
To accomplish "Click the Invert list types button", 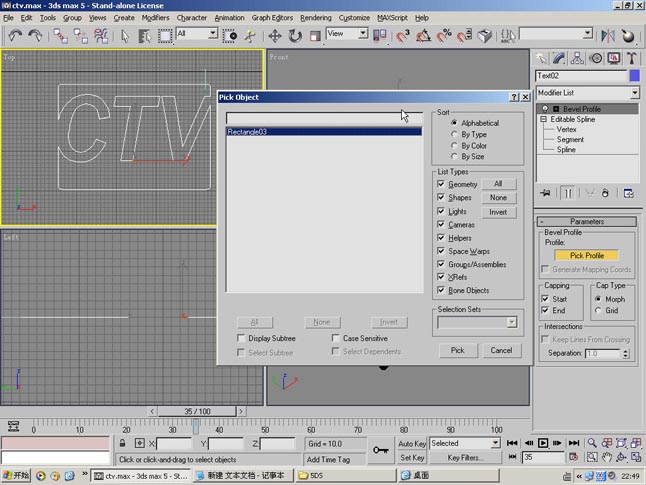I will (498, 212).
